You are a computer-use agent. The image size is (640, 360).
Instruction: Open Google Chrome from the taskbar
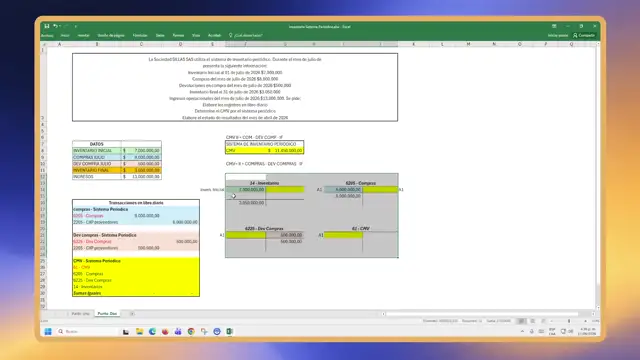(x=191, y=331)
